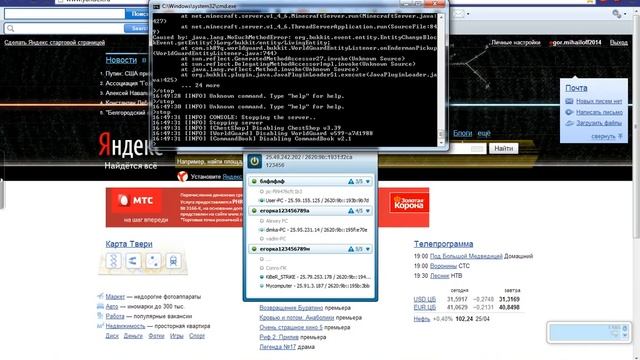Image resolution: width=640 pixels, height=360 pixels.
Task: Click warning icon on егорка123456789м network
Action: (351, 249)
